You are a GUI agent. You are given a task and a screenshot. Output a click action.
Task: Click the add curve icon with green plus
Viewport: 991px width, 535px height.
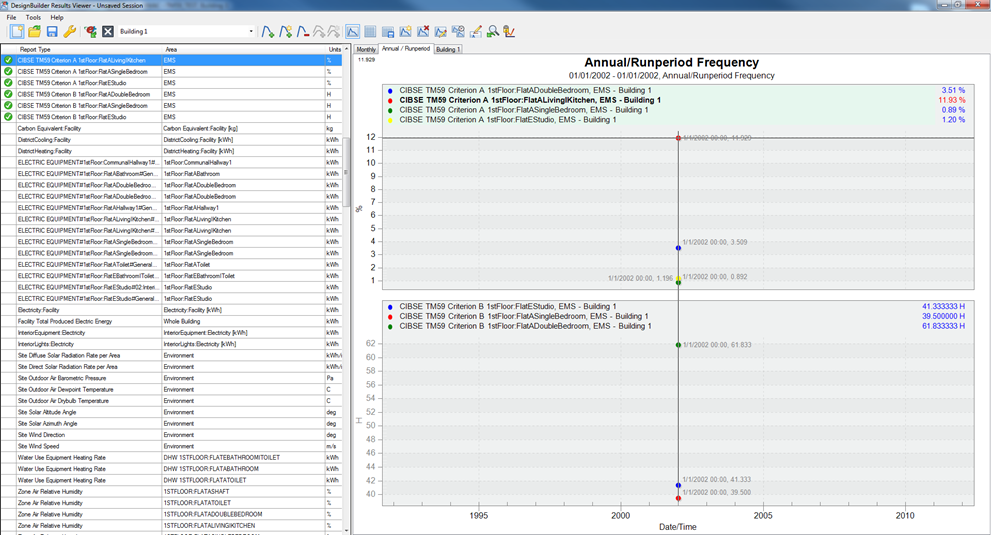tap(268, 32)
